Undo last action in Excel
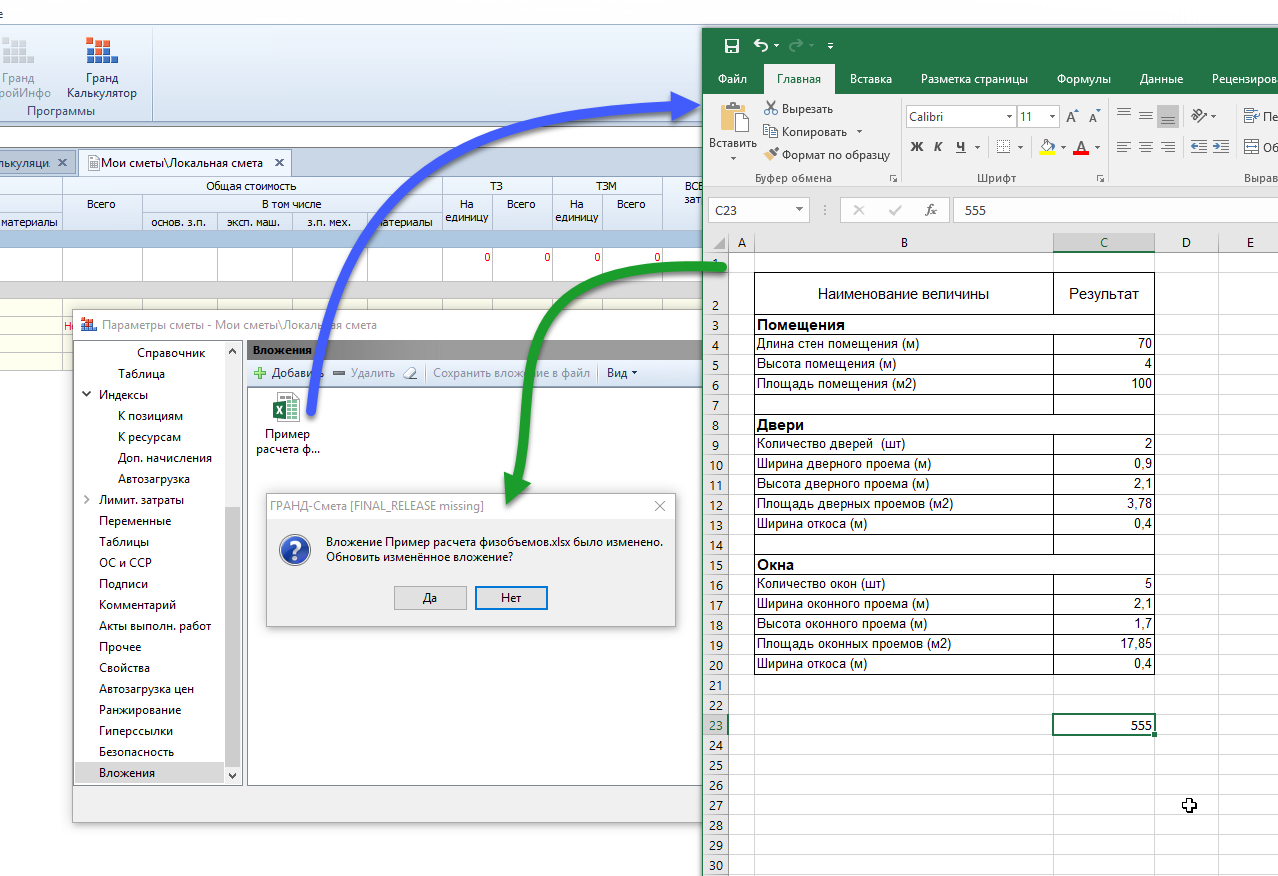1278x876 pixels. coord(761,45)
